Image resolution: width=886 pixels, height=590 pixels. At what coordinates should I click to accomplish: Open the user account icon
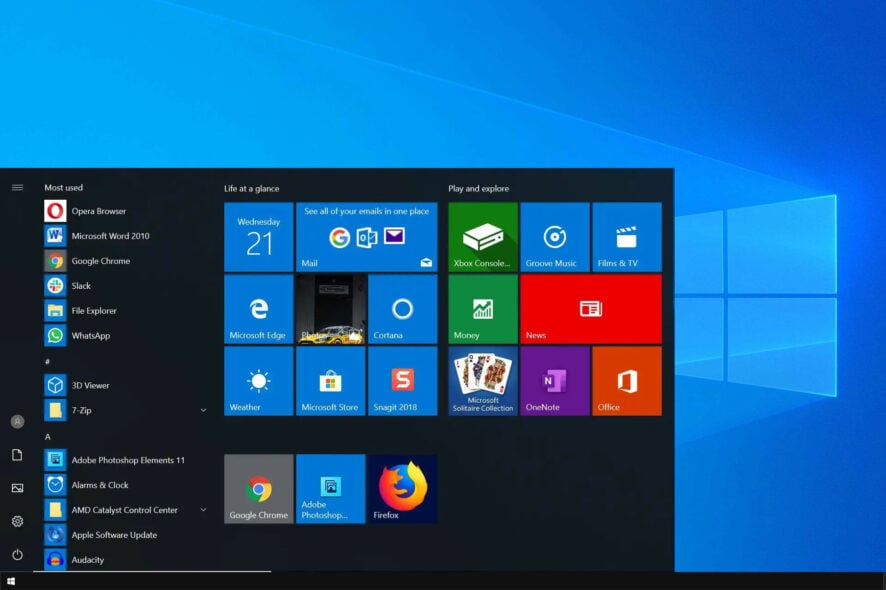18,422
